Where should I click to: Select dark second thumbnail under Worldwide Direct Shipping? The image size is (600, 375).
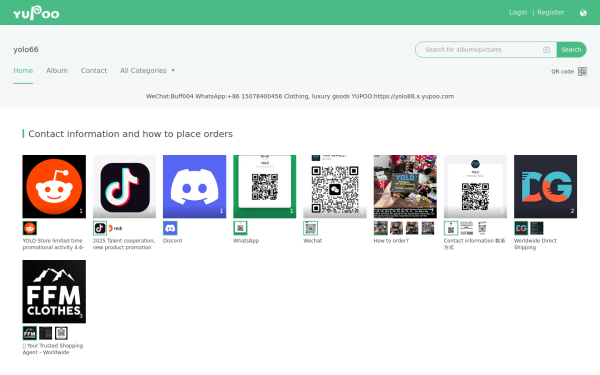pos(536,228)
